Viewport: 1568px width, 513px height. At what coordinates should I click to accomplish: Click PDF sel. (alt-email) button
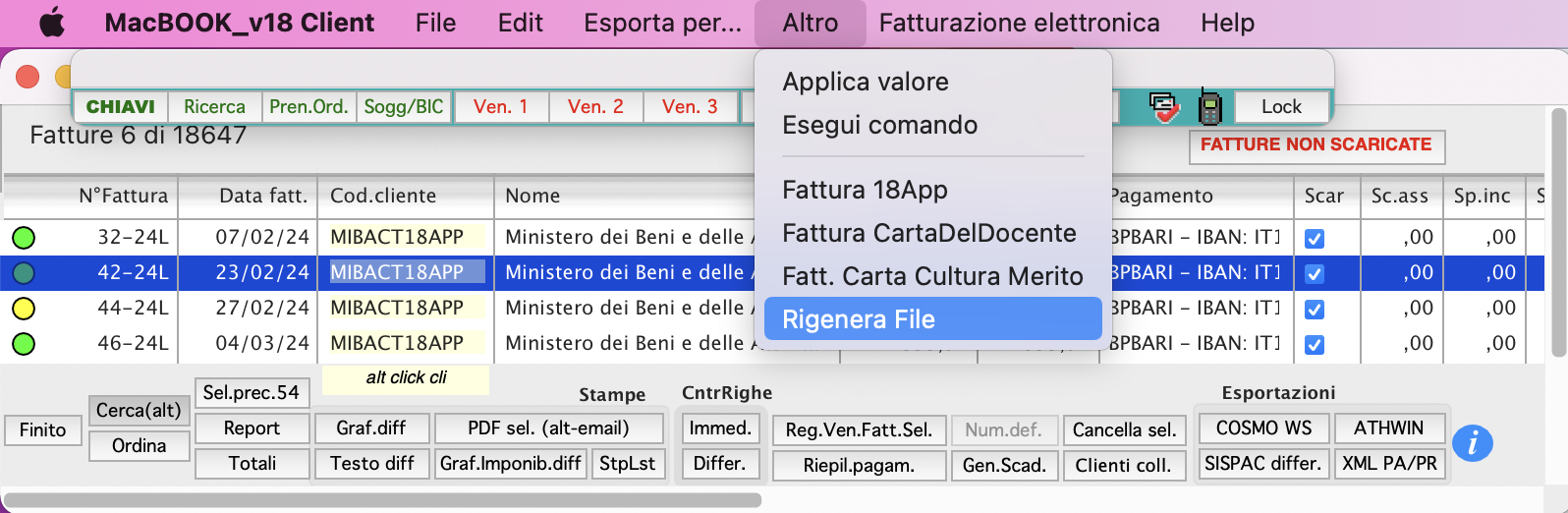coord(548,427)
